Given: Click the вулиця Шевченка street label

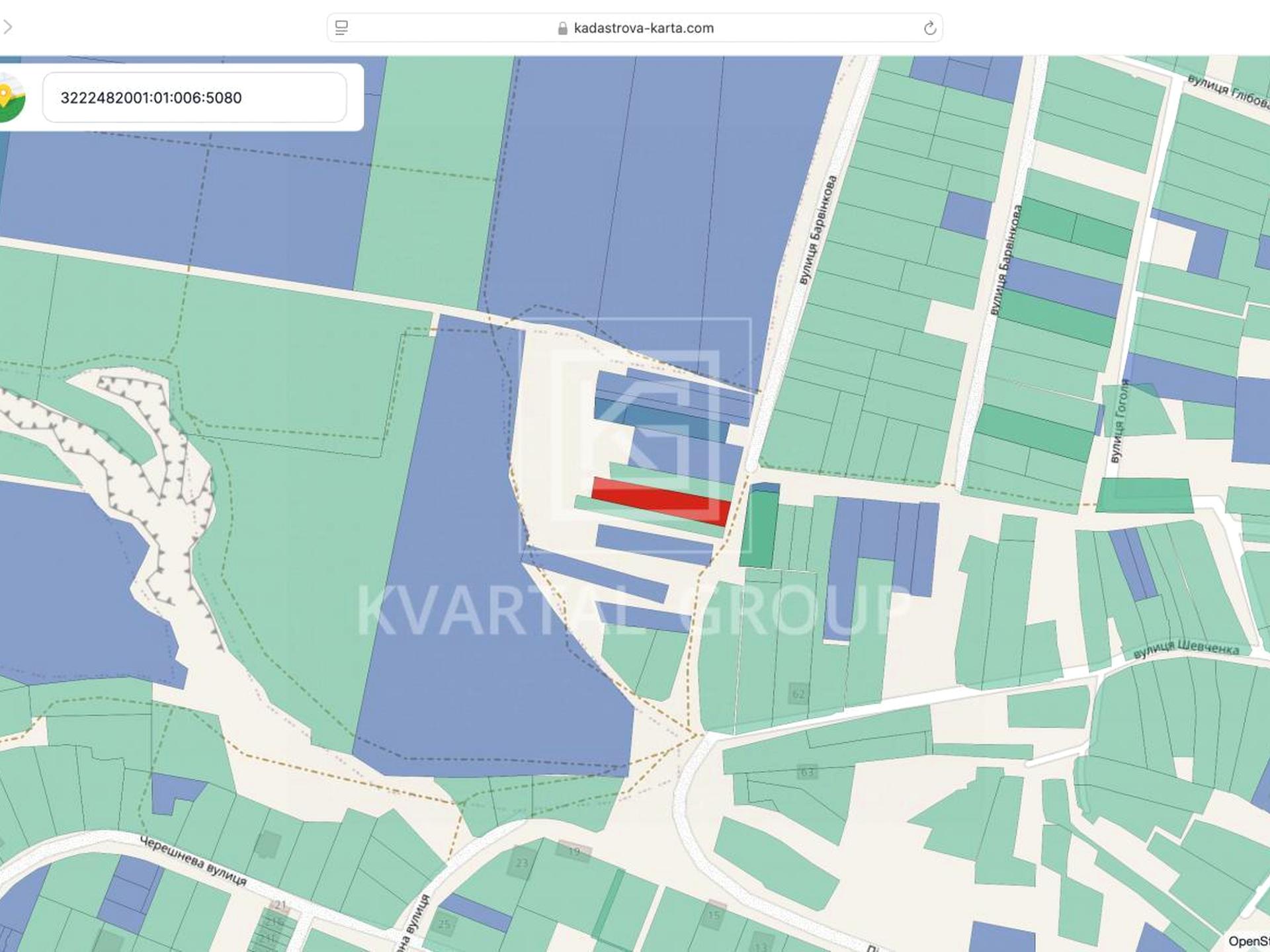Looking at the screenshot, I should (x=1185, y=649).
